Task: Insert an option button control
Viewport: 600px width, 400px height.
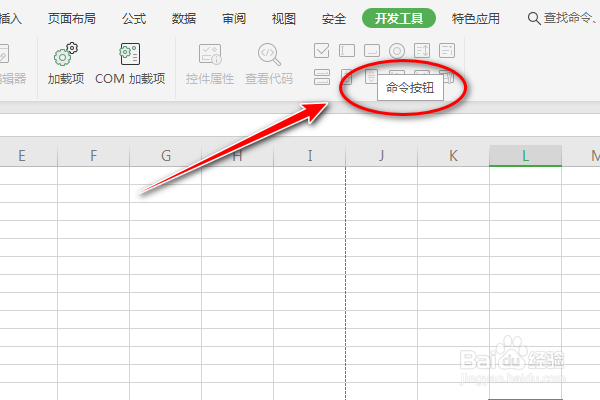Action: 397,51
